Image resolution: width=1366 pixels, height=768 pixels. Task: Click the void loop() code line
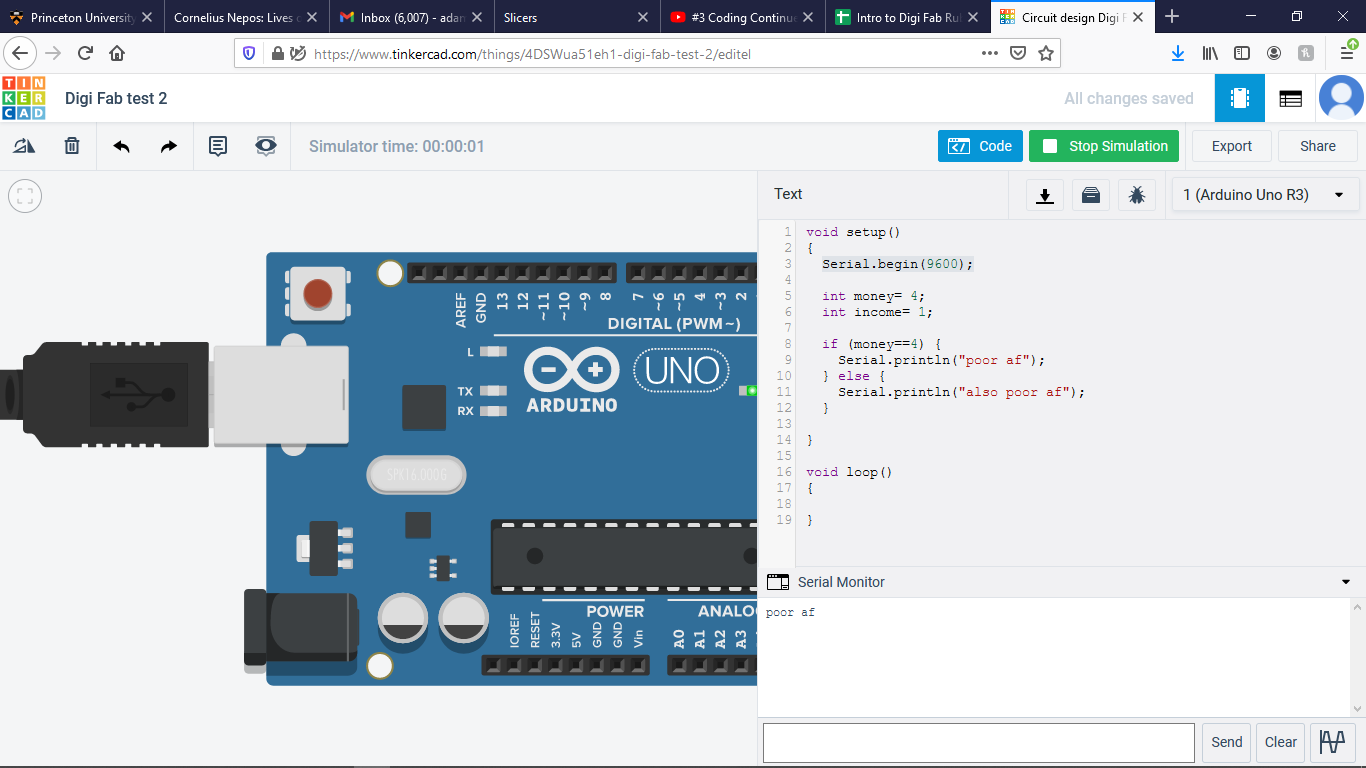(849, 472)
